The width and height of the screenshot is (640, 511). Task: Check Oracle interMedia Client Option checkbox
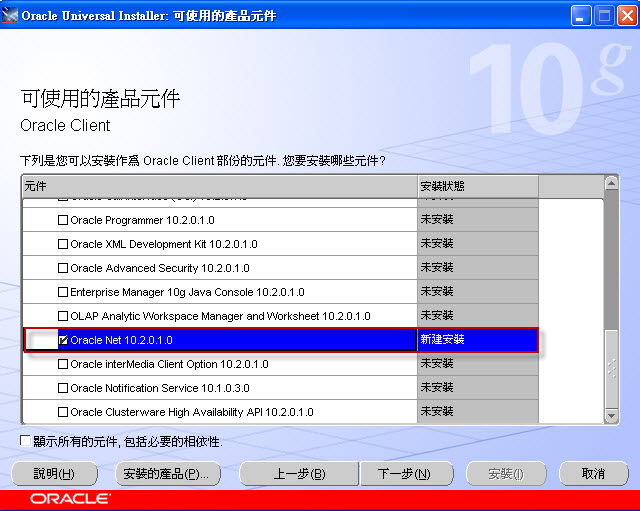tap(63, 364)
